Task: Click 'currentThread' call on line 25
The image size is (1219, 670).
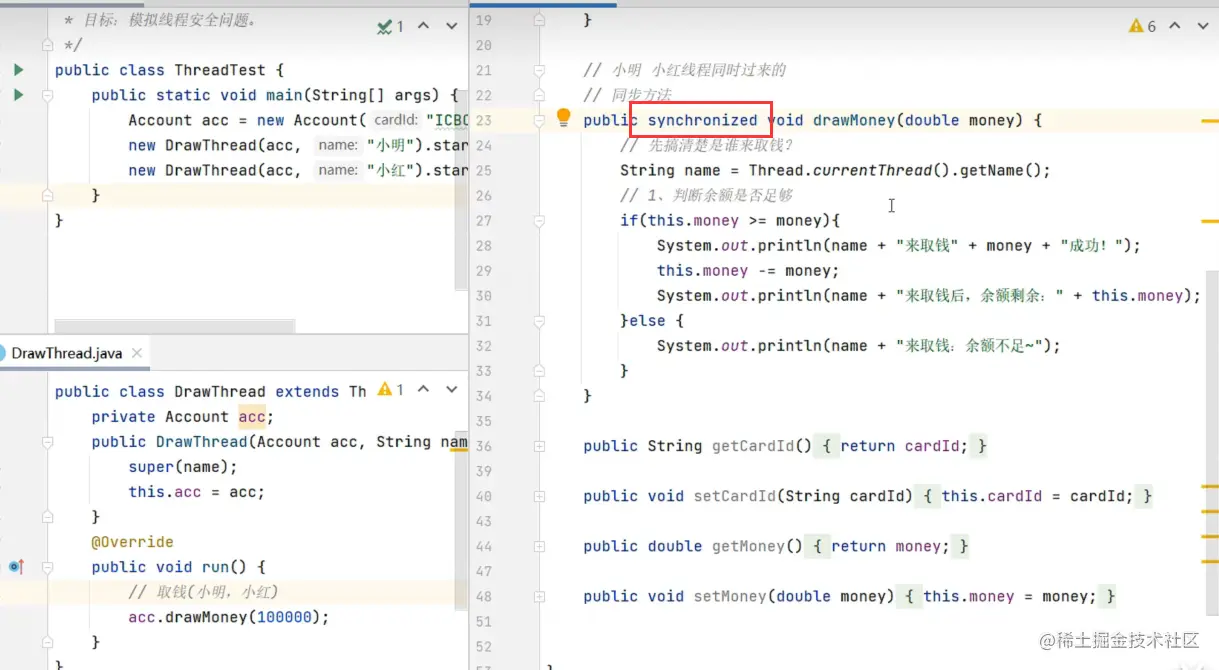Action: 872,170
